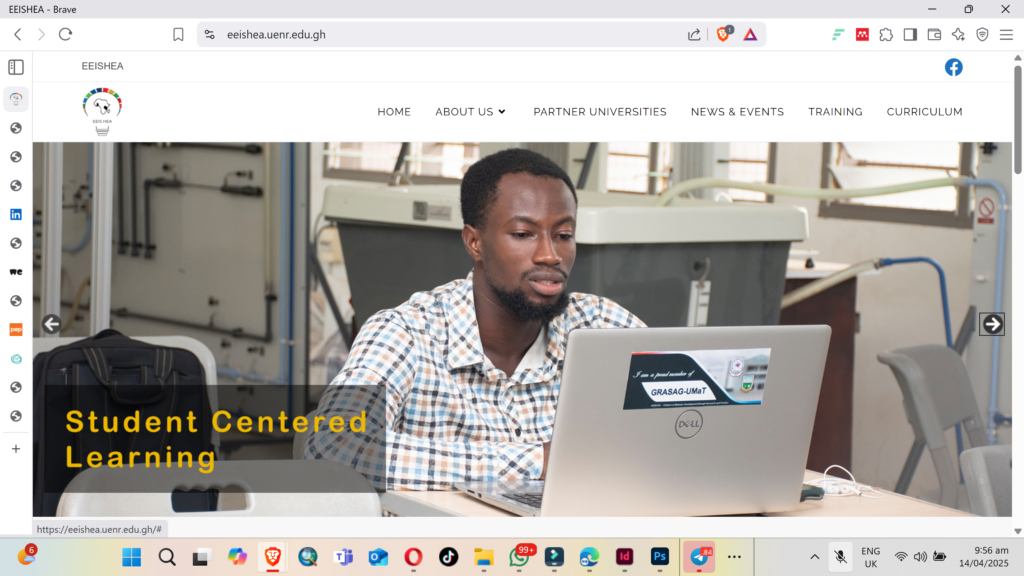Open the LinkedIn sidebar shortcut
The width and height of the screenshot is (1024, 576).
tap(16, 214)
